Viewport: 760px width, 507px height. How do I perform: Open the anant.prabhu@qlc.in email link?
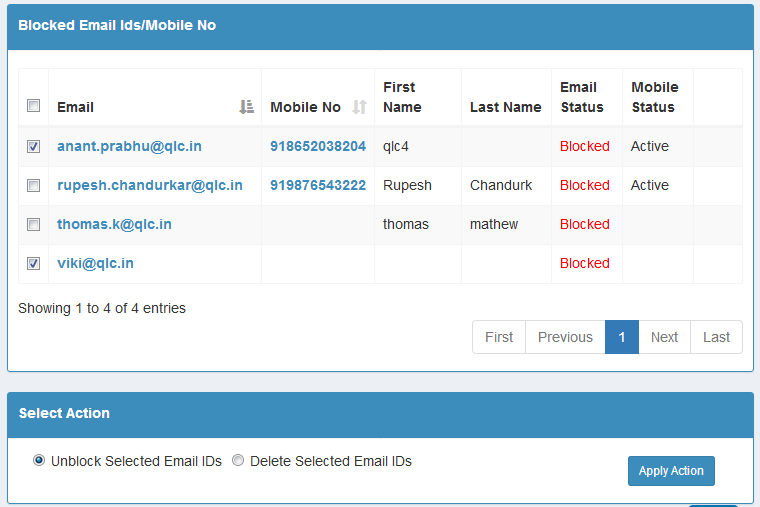tap(129, 146)
